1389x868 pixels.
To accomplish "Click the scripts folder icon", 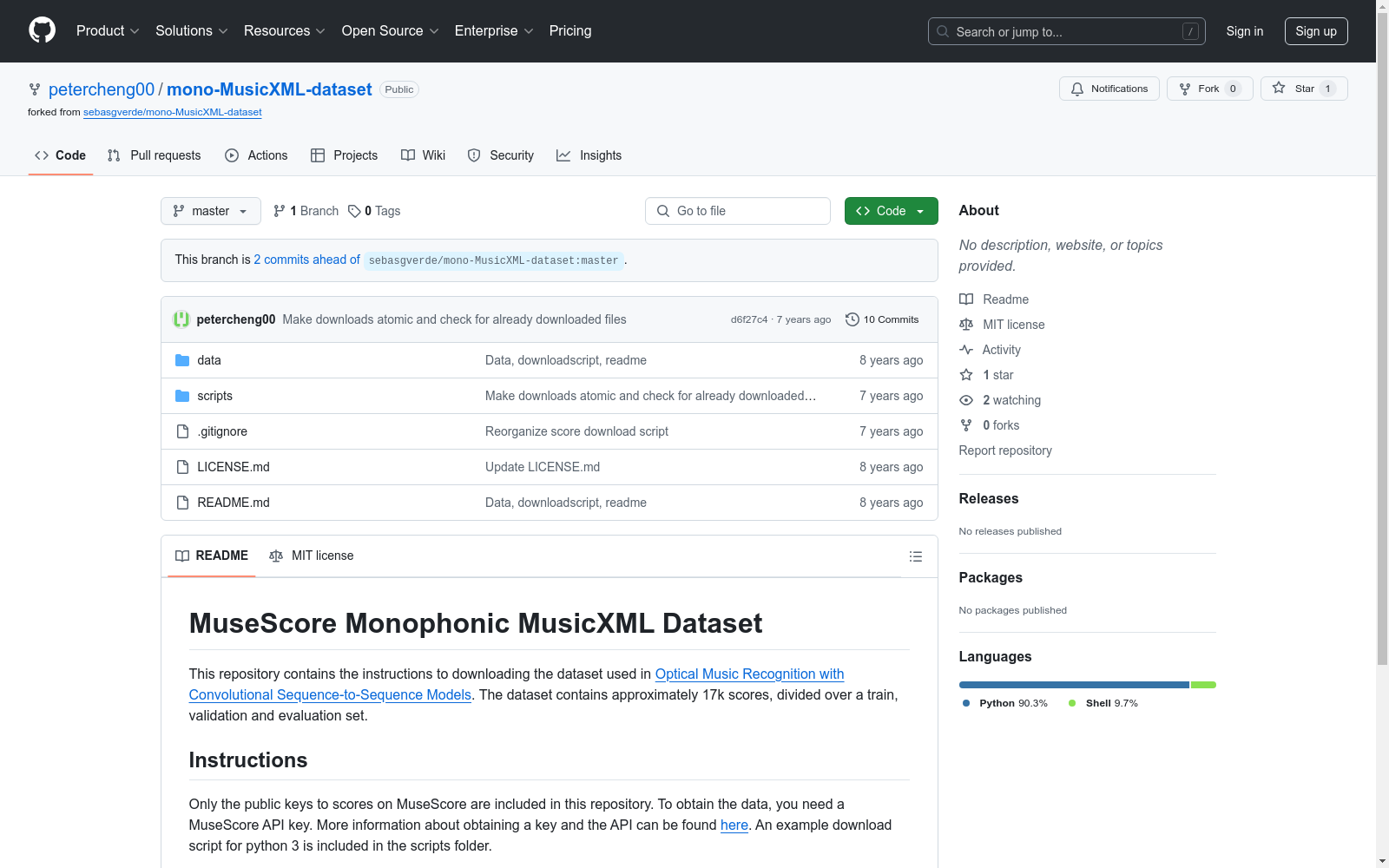I will (x=182, y=396).
